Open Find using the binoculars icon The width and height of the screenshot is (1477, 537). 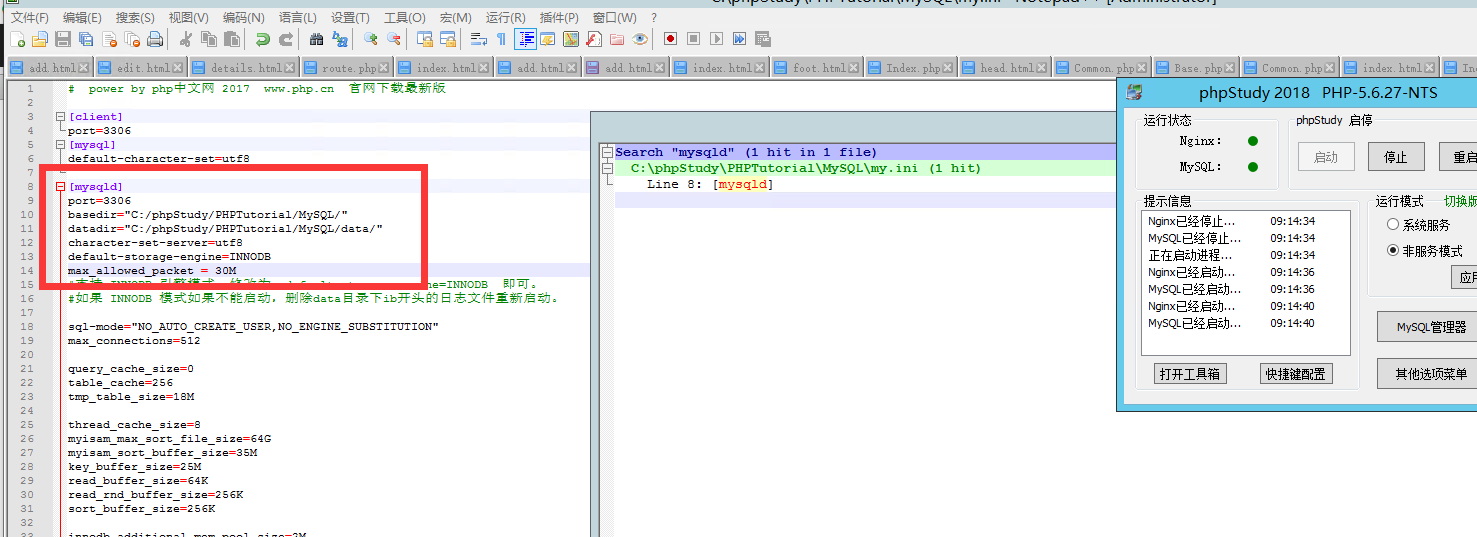pyautogui.click(x=316, y=39)
